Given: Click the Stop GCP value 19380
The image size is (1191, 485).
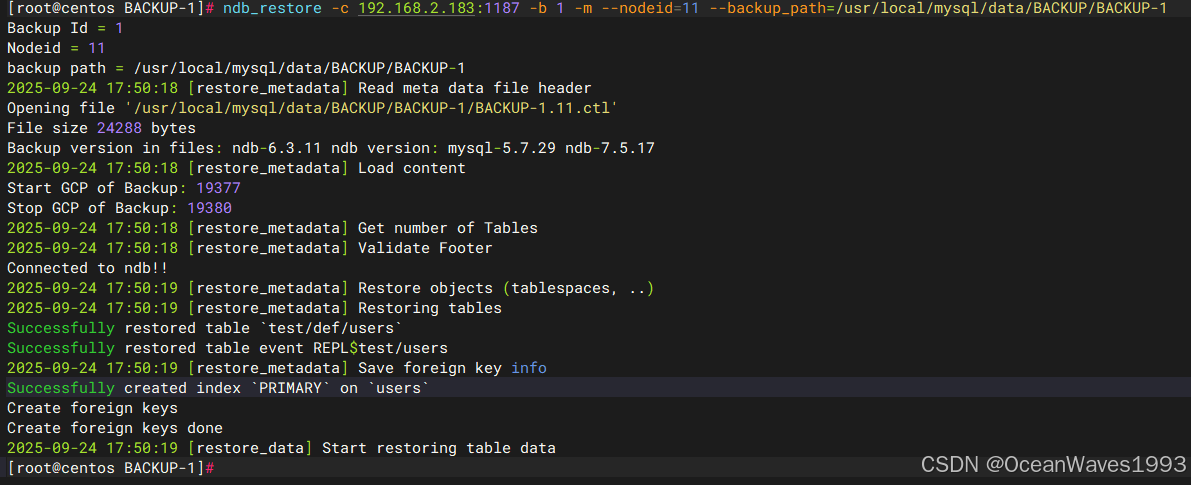Looking at the screenshot, I should (209, 208).
